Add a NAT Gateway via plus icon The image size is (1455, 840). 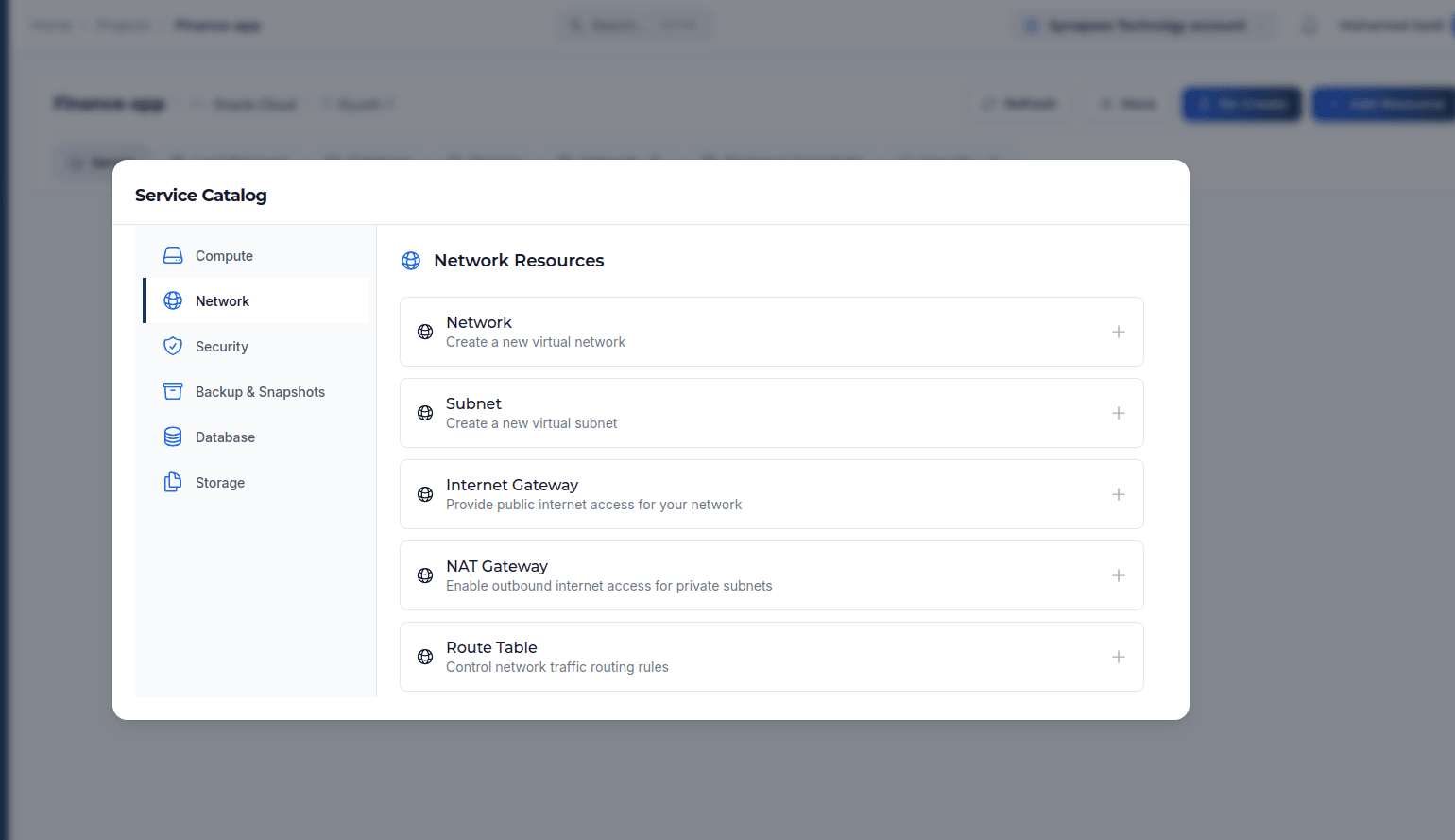tap(1119, 575)
